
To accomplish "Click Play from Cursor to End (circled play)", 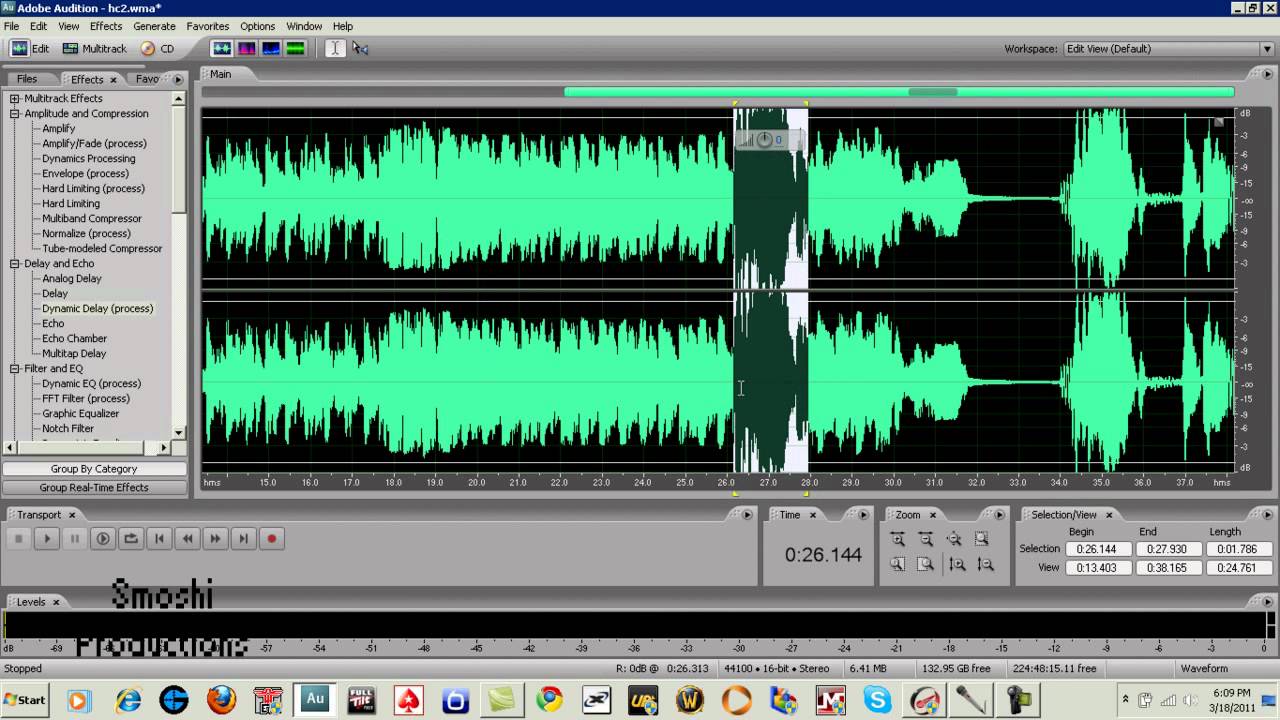I will click(102, 538).
